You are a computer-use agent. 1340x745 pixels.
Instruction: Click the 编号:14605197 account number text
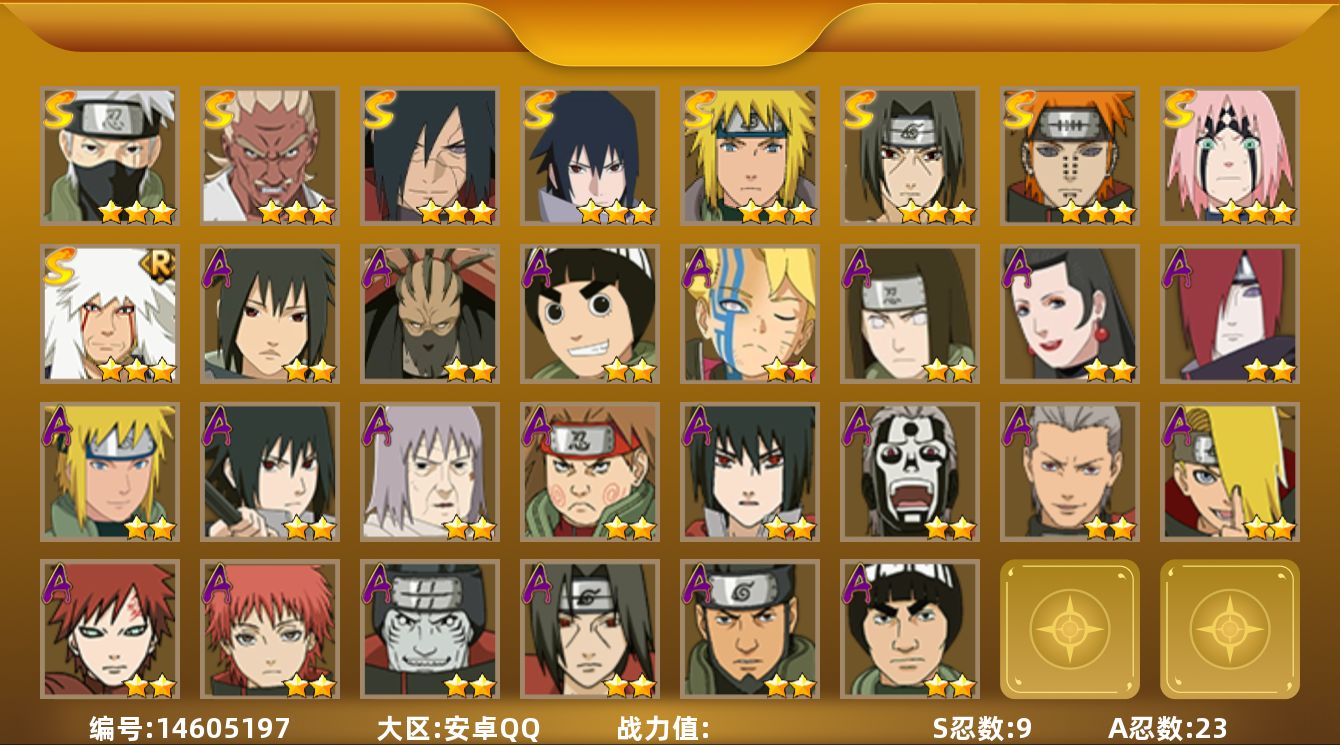(x=190, y=728)
